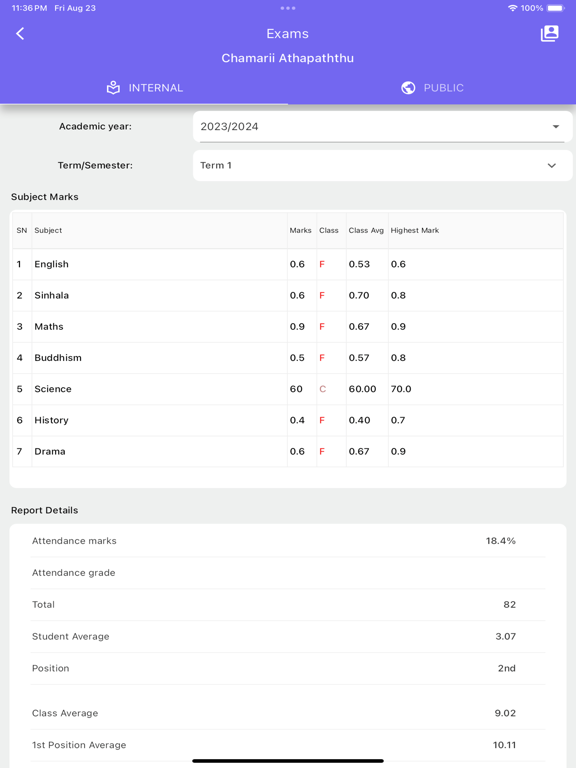This screenshot has height=768, width=576.
Task: Click History class average 0.40
Action: point(359,420)
